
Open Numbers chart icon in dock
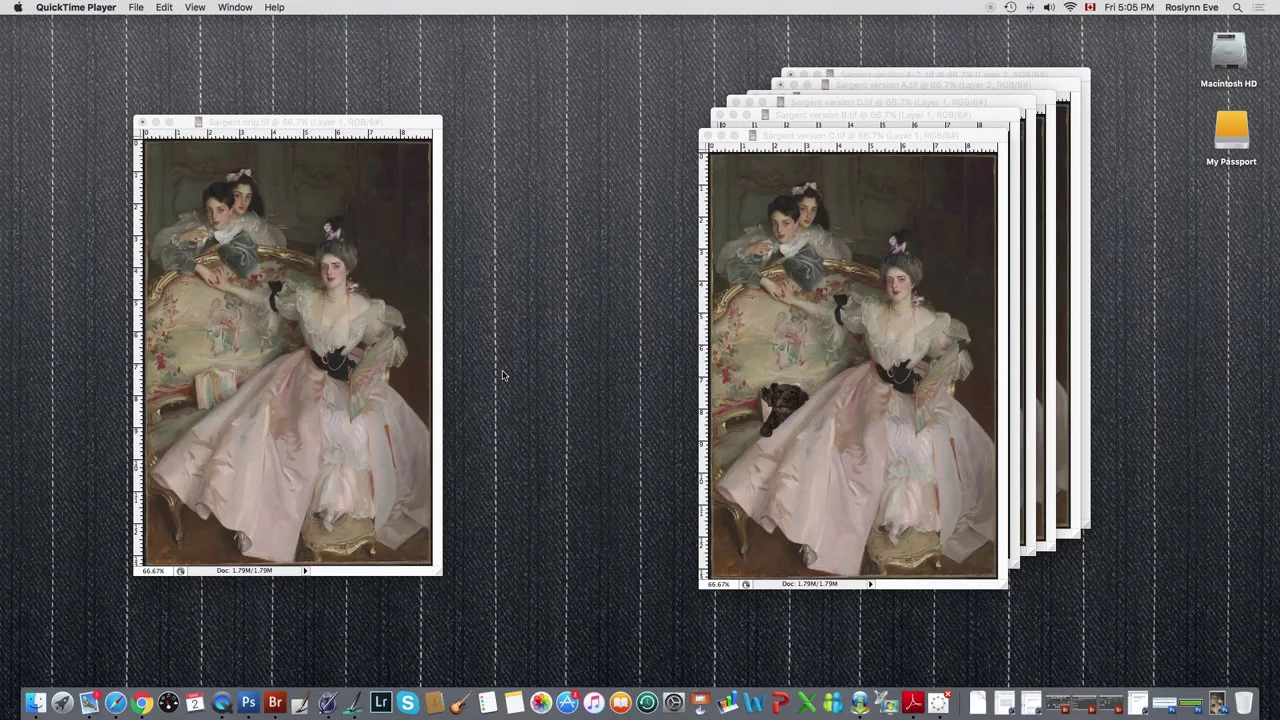[727, 703]
